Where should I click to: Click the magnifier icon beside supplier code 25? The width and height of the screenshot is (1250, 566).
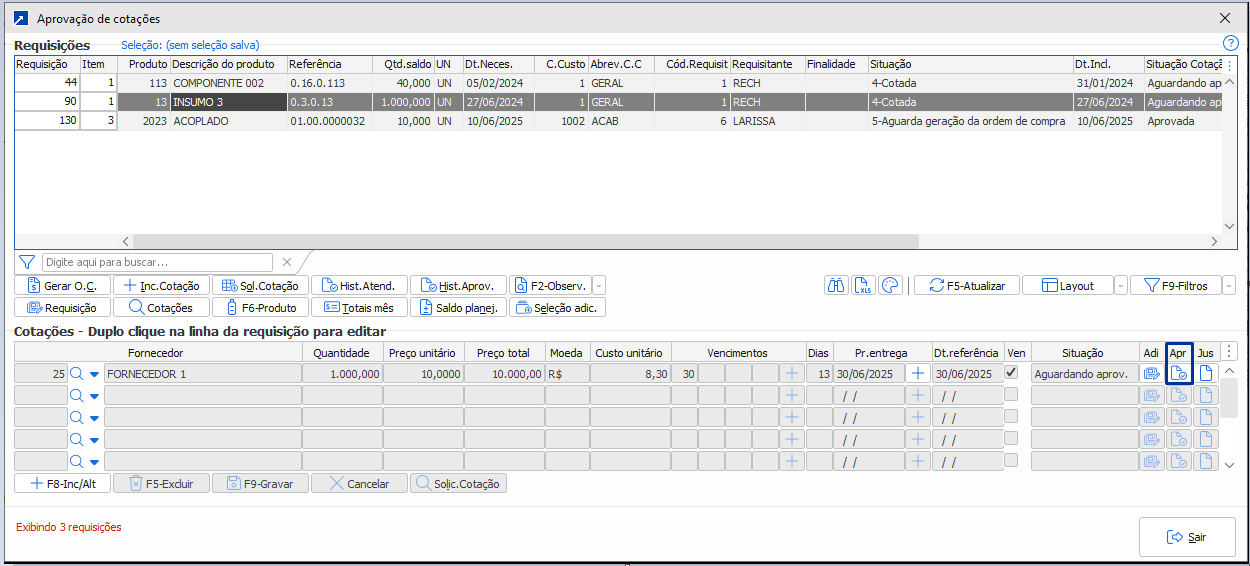(x=76, y=374)
